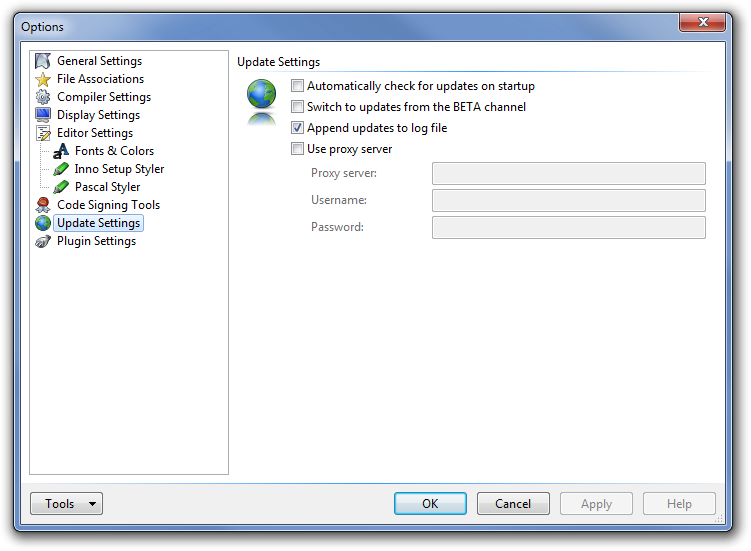The height and width of the screenshot is (551, 751).
Task: Click the monitor icon for Display Settings
Action: (x=43, y=115)
